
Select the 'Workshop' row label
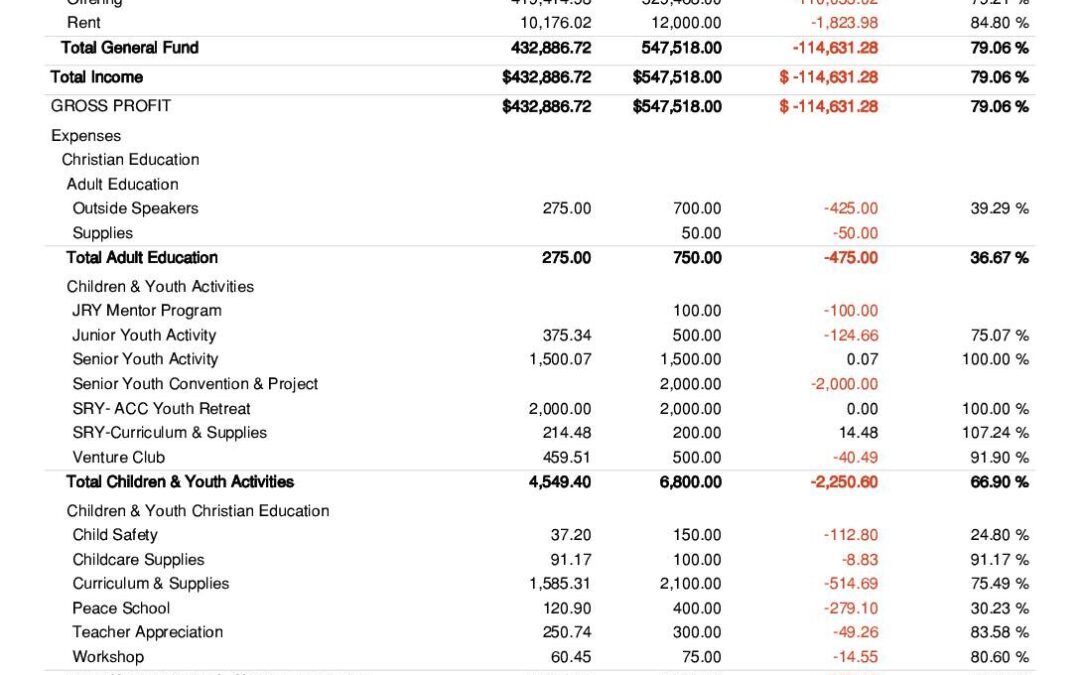coord(108,657)
